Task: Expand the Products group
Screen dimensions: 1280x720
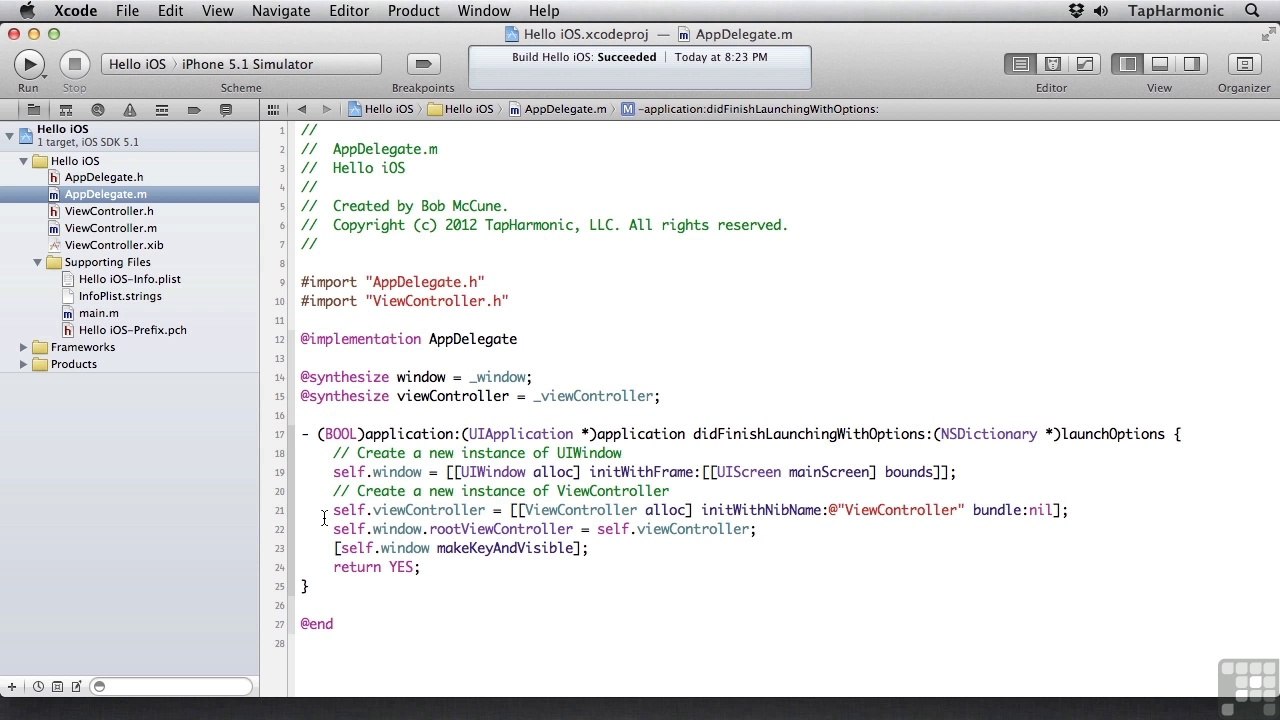Action: tap(24, 364)
